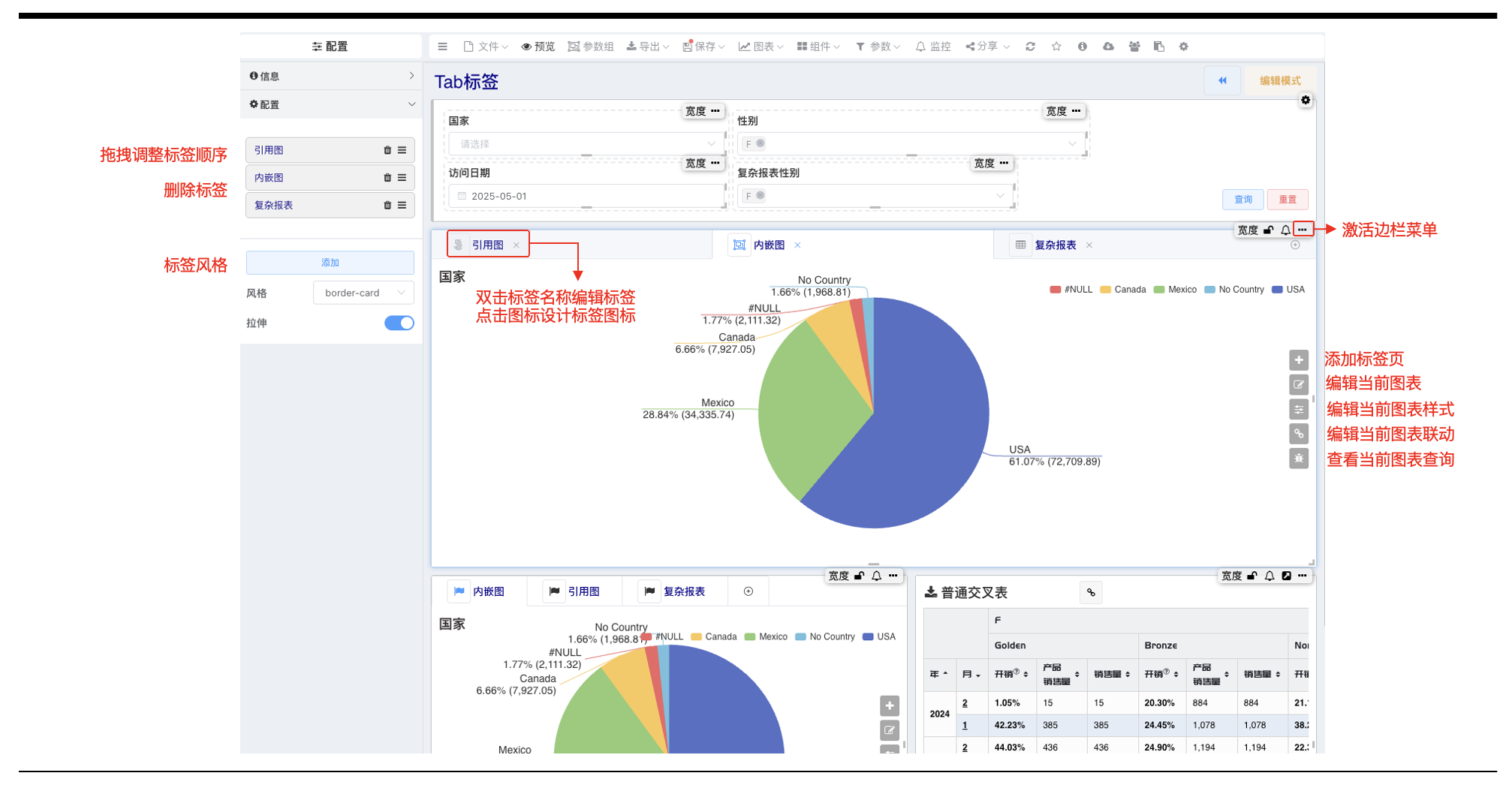Toggle the No Country legend item in upper chart
The image size is (1512, 788).
pyautogui.click(x=1234, y=290)
